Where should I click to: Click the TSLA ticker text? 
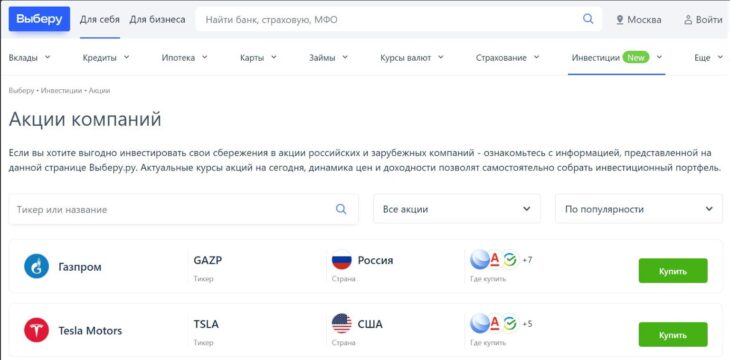pos(206,324)
